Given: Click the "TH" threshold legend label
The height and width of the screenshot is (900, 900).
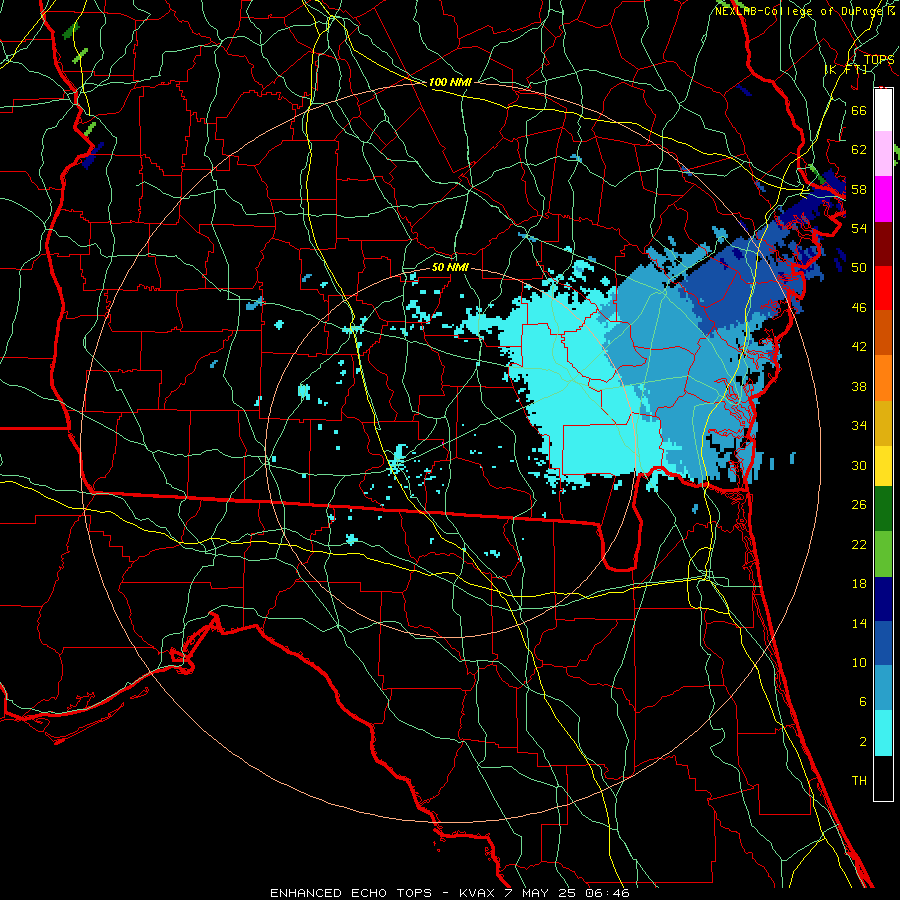Looking at the screenshot, I should coord(859,781).
